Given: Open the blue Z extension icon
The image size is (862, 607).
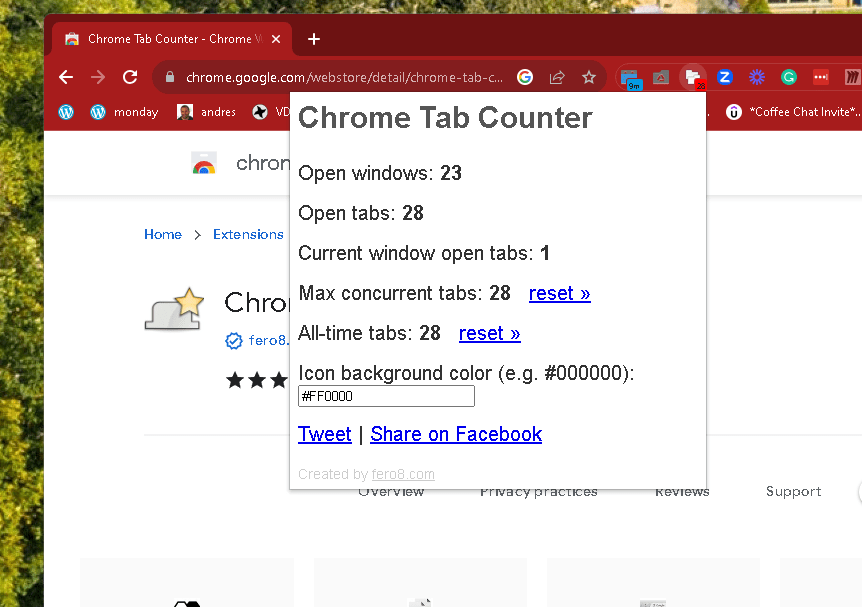Looking at the screenshot, I should click(725, 77).
